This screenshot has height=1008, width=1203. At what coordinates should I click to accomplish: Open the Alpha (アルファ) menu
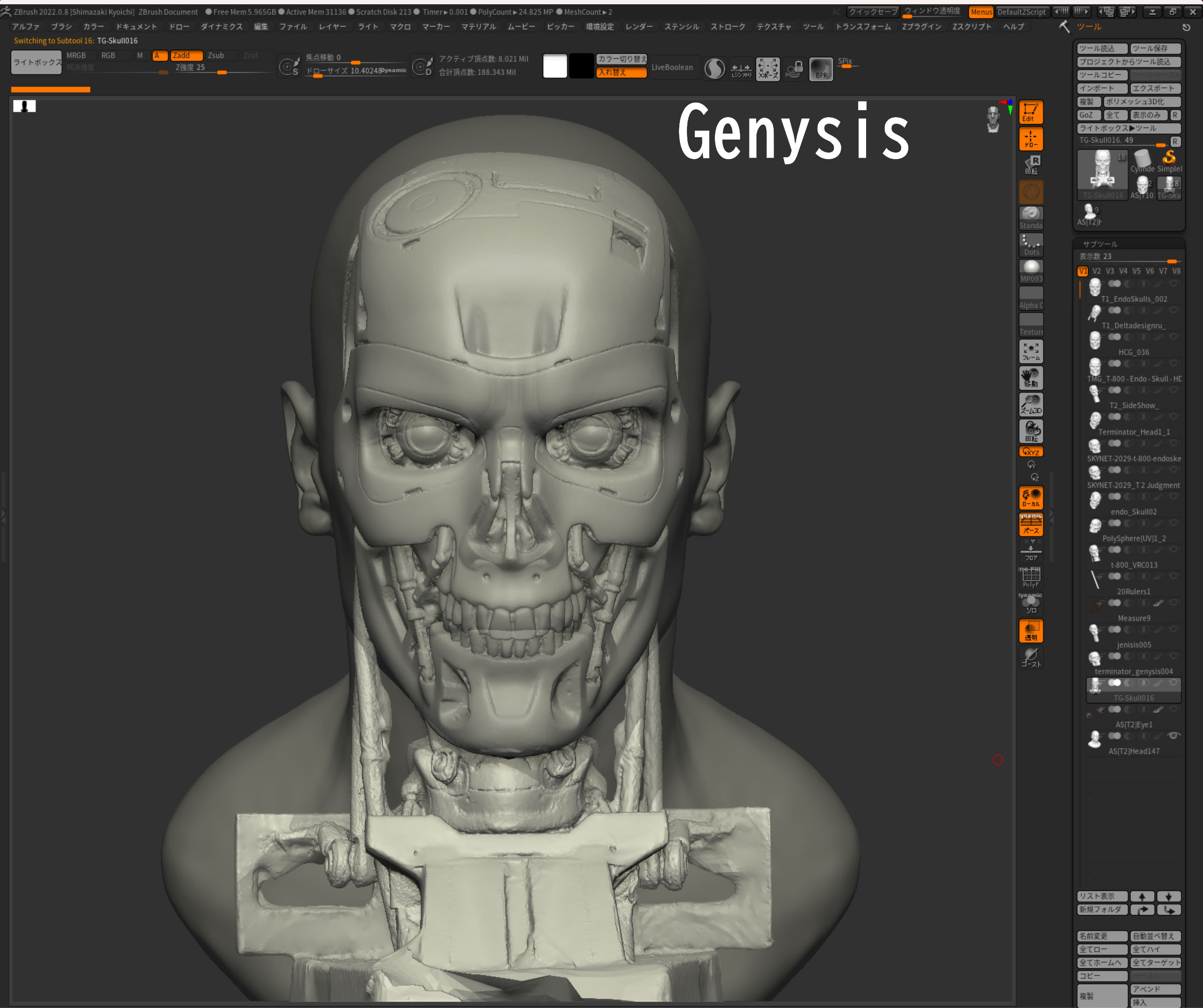tap(26, 27)
